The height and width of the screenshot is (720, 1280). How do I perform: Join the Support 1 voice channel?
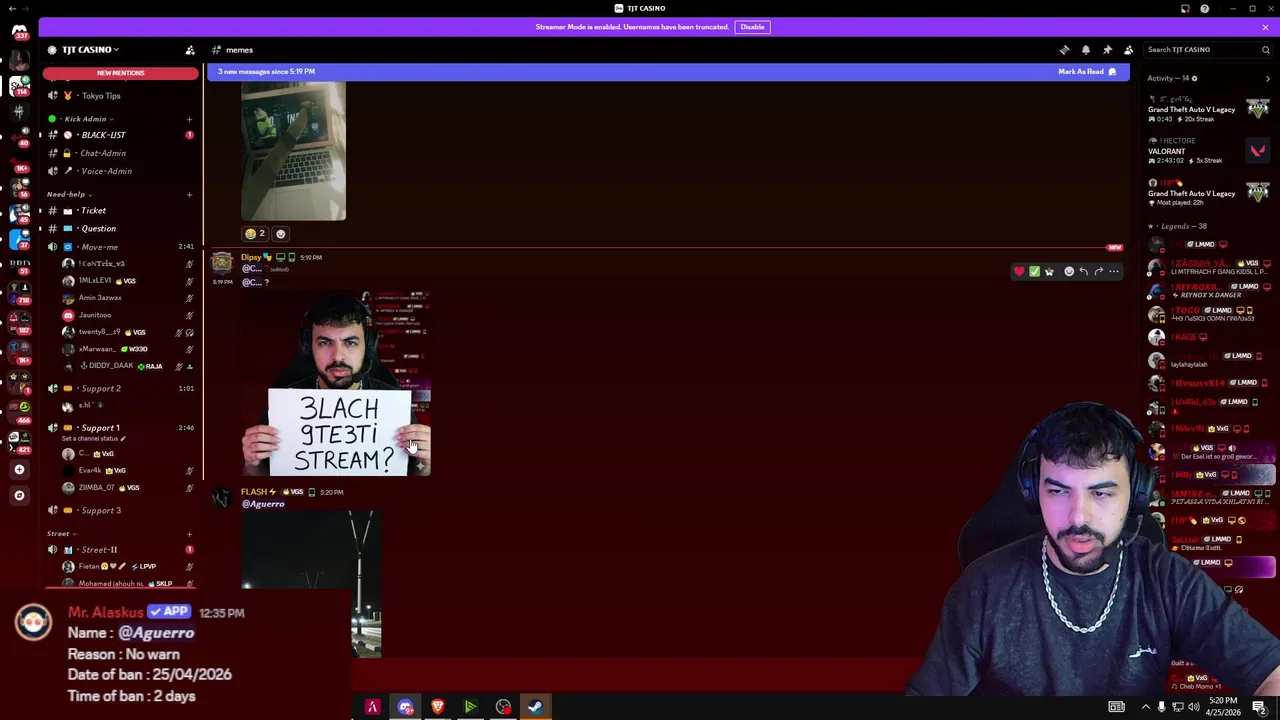[120, 428]
